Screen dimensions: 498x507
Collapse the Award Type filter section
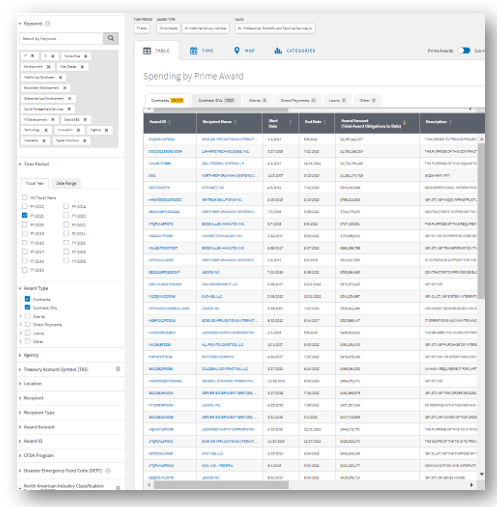pos(20,288)
